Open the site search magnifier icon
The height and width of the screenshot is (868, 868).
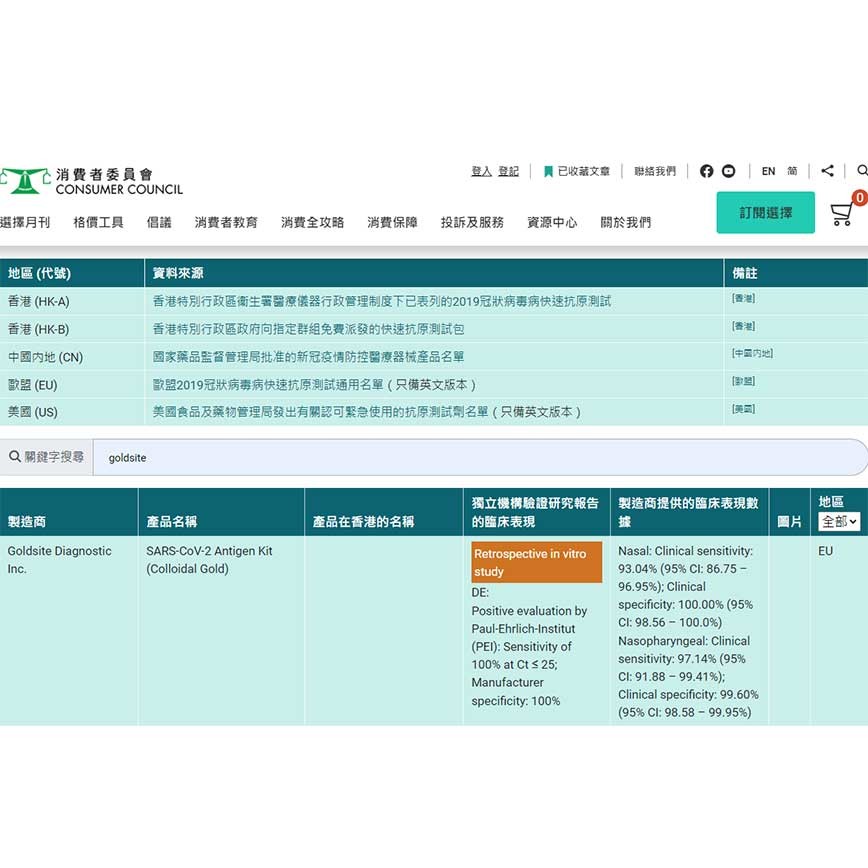862,170
